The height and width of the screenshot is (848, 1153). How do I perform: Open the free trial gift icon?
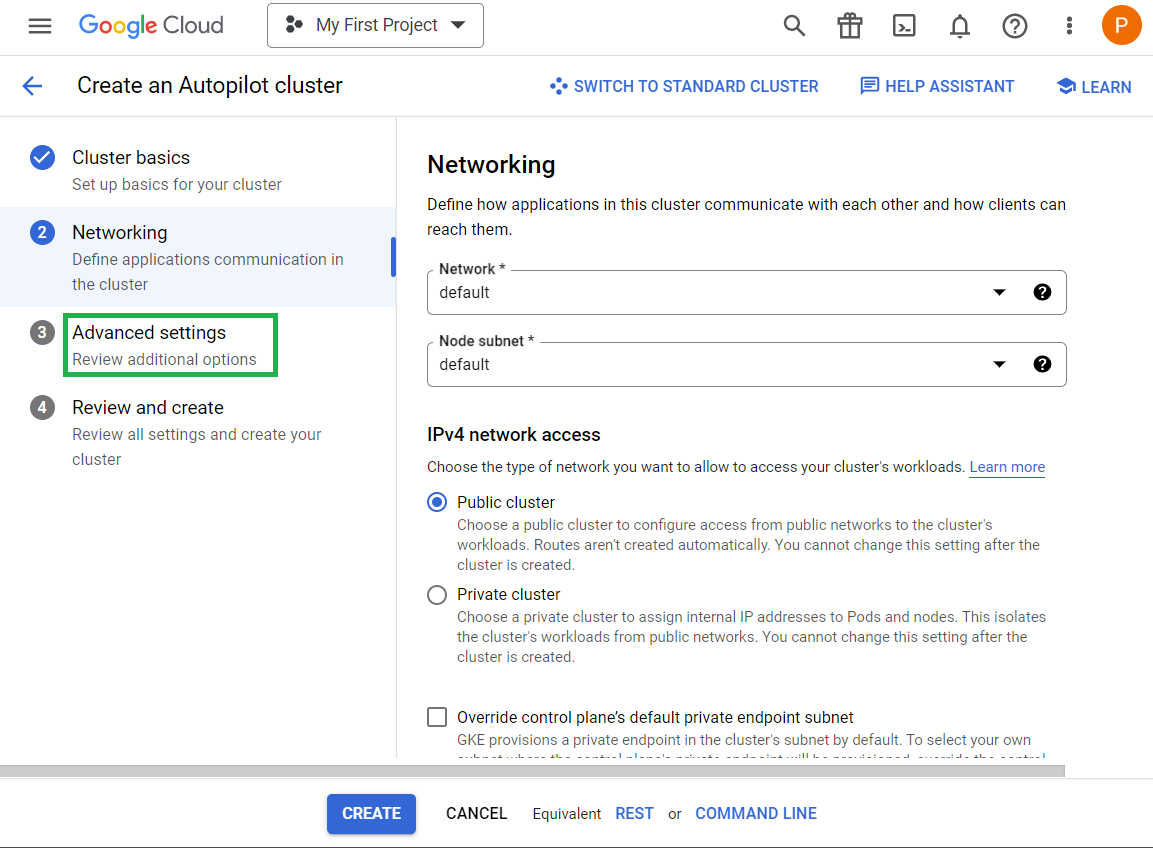(x=849, y=26)
